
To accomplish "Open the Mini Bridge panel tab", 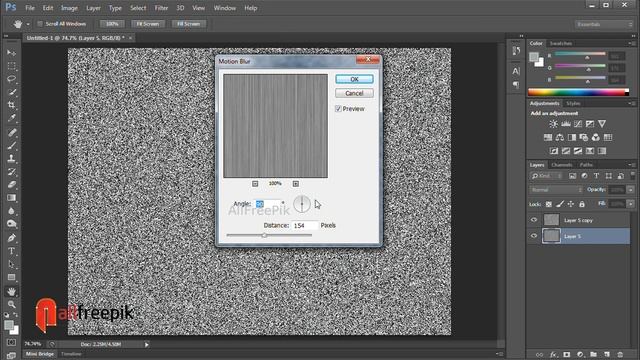I will click(x=40, y=354).
